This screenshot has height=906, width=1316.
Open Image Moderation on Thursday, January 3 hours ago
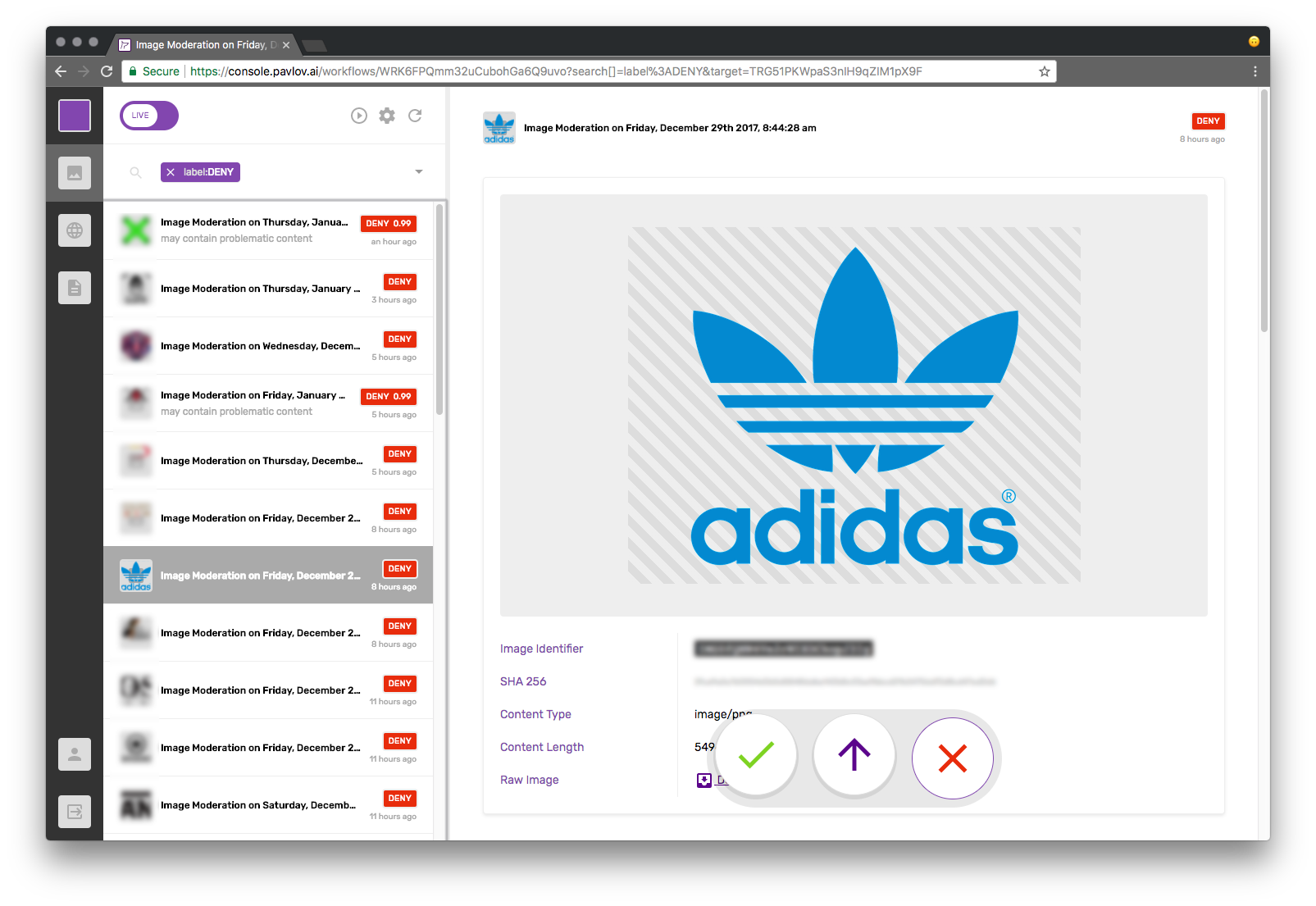click(268, 289)
